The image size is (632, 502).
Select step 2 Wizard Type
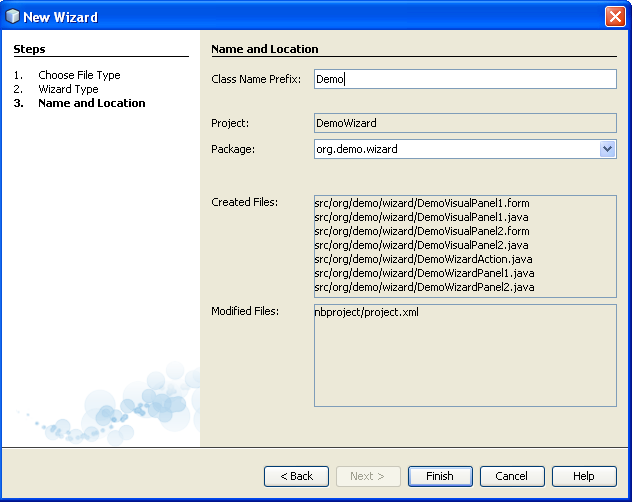pyautogui.click(x=68, y=89)
